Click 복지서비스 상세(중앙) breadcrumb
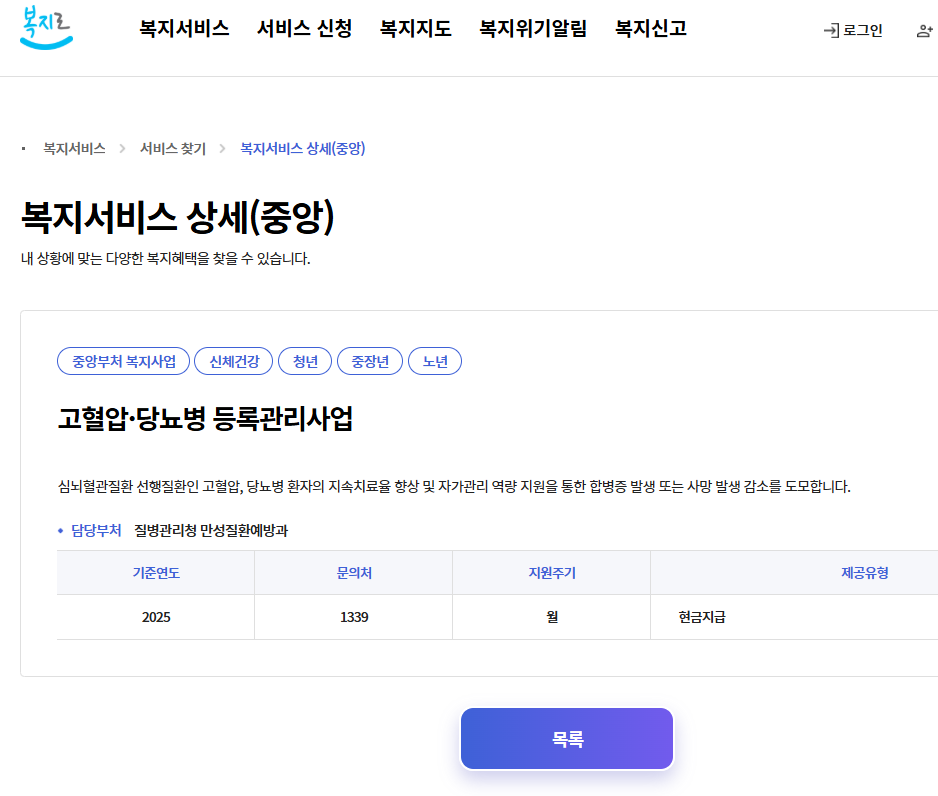The width and height of the screenshot is (938, 796). (x=303, y=148)
